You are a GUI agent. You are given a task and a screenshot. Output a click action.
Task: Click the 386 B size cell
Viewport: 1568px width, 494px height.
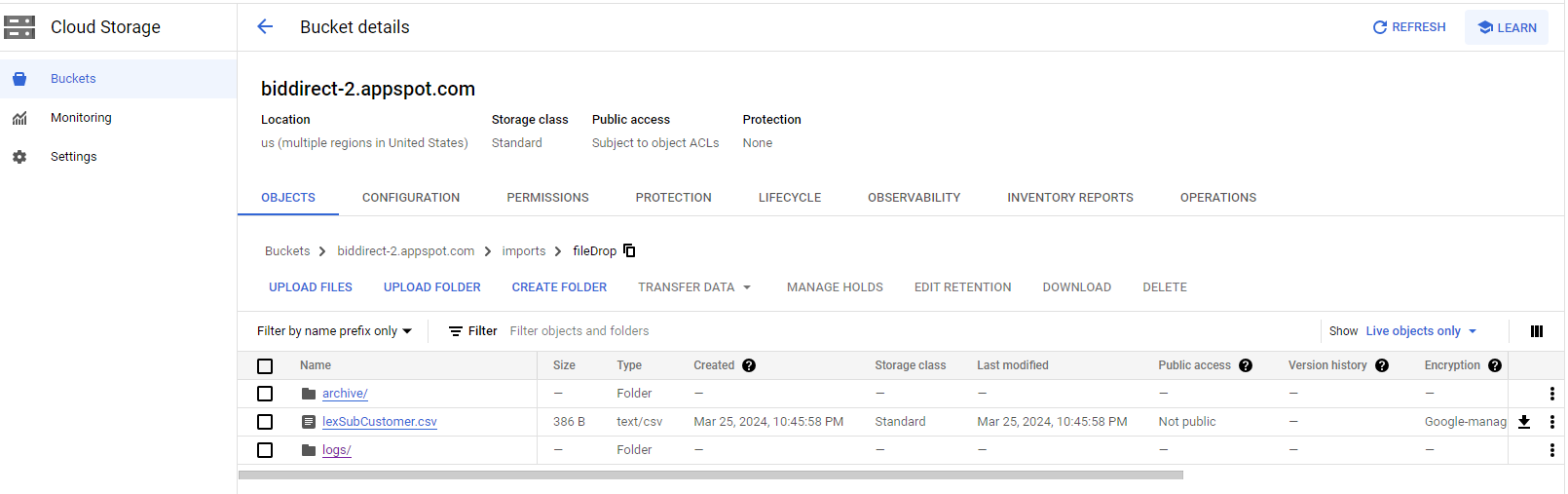tap(569, 422)
